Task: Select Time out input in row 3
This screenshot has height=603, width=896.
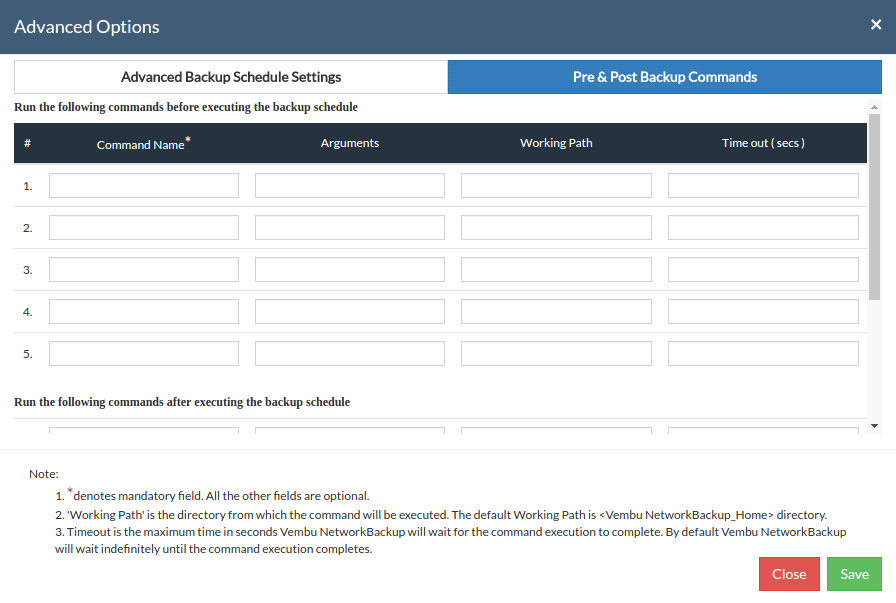Action: click(x=763, y=269)
